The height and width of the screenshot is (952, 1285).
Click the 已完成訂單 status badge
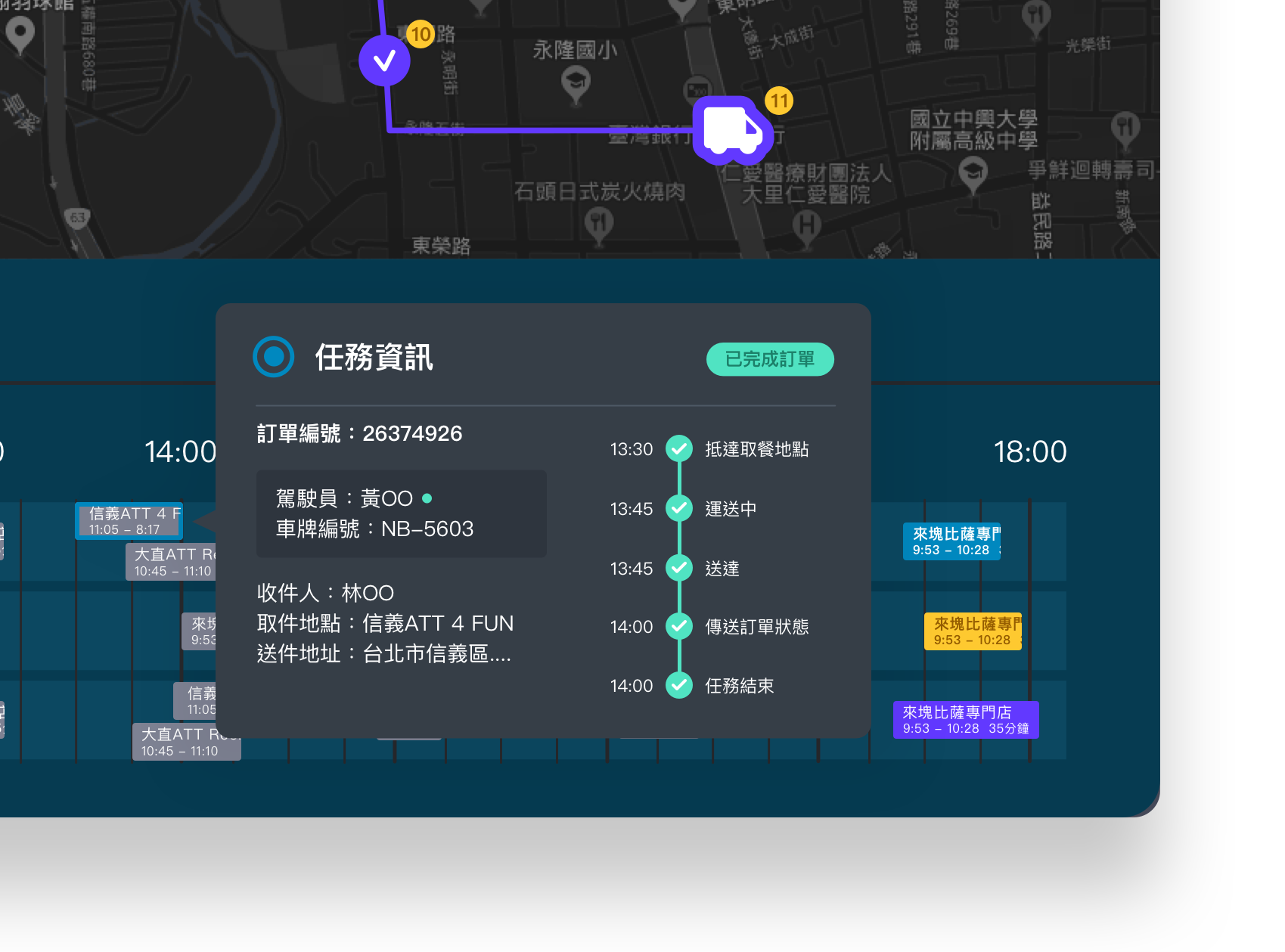click(770, 359)
